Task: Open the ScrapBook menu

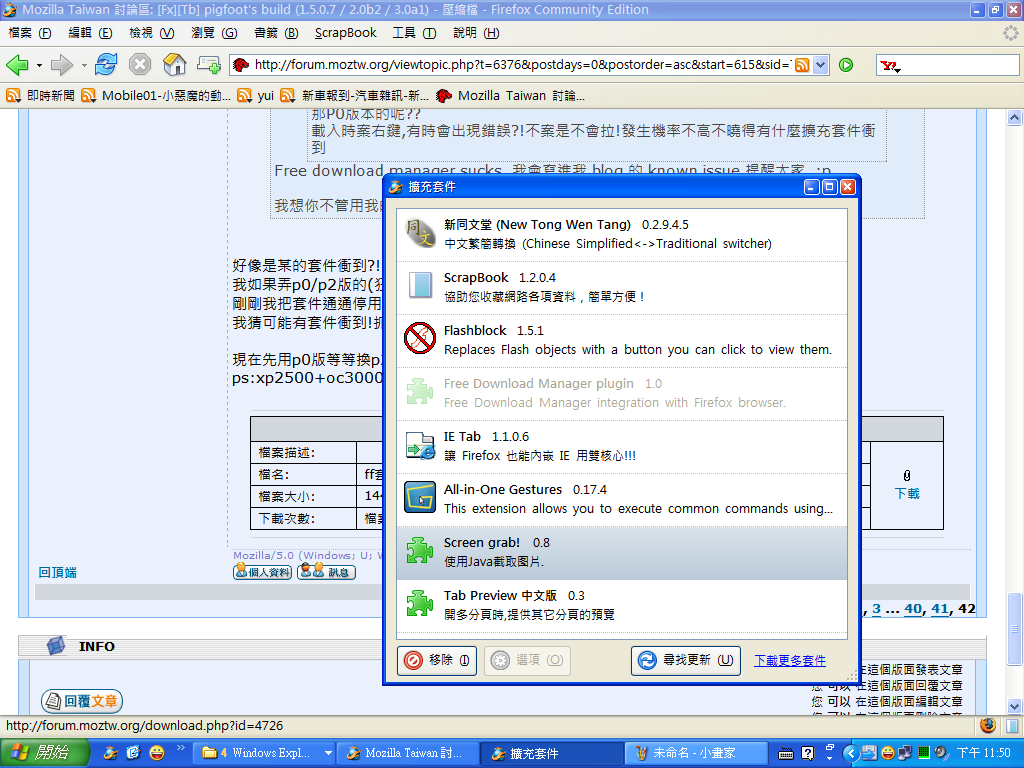Action: coord(345,33)
